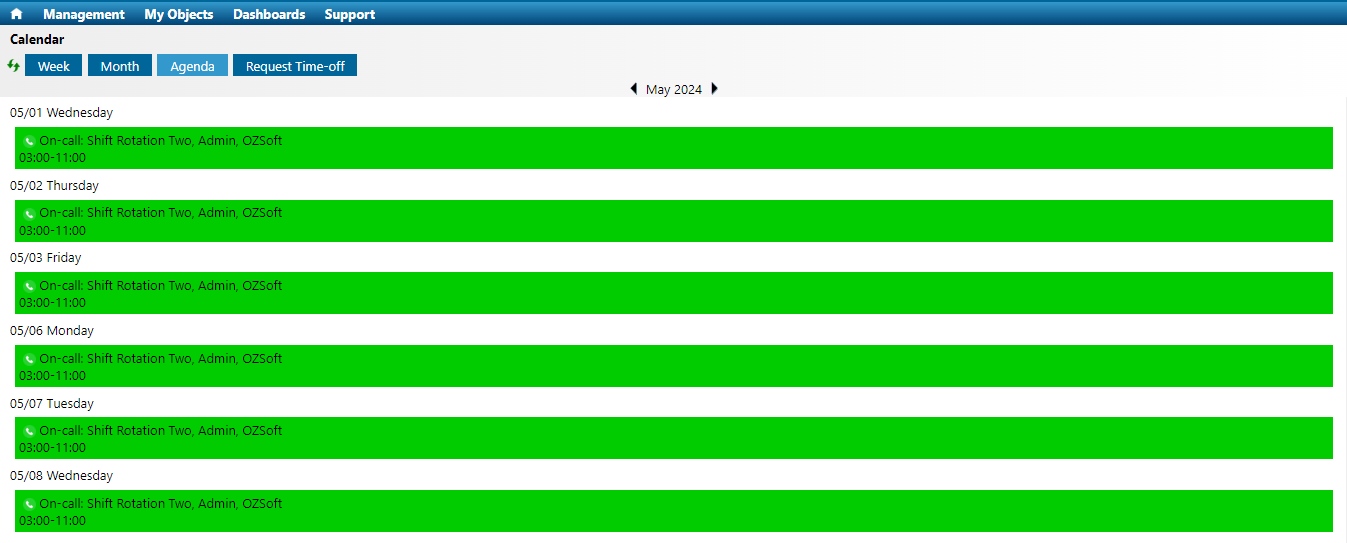Click the Home icon in top bar

click(16, 14)
